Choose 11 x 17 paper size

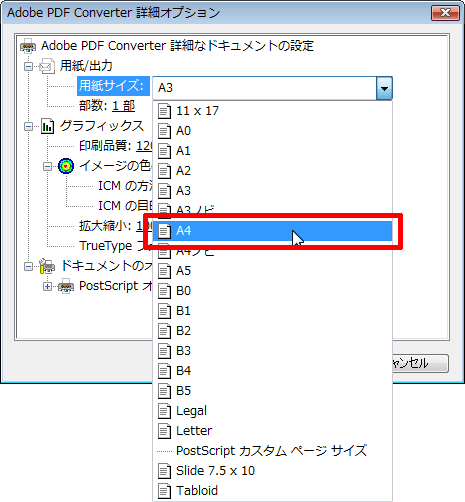click(x=272, y=111)
